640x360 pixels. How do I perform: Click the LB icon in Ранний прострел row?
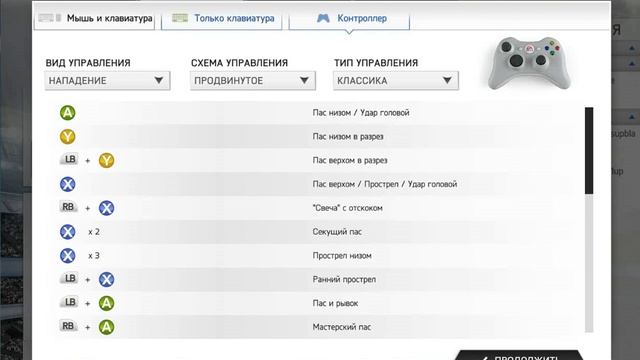(x=69, y=278)
